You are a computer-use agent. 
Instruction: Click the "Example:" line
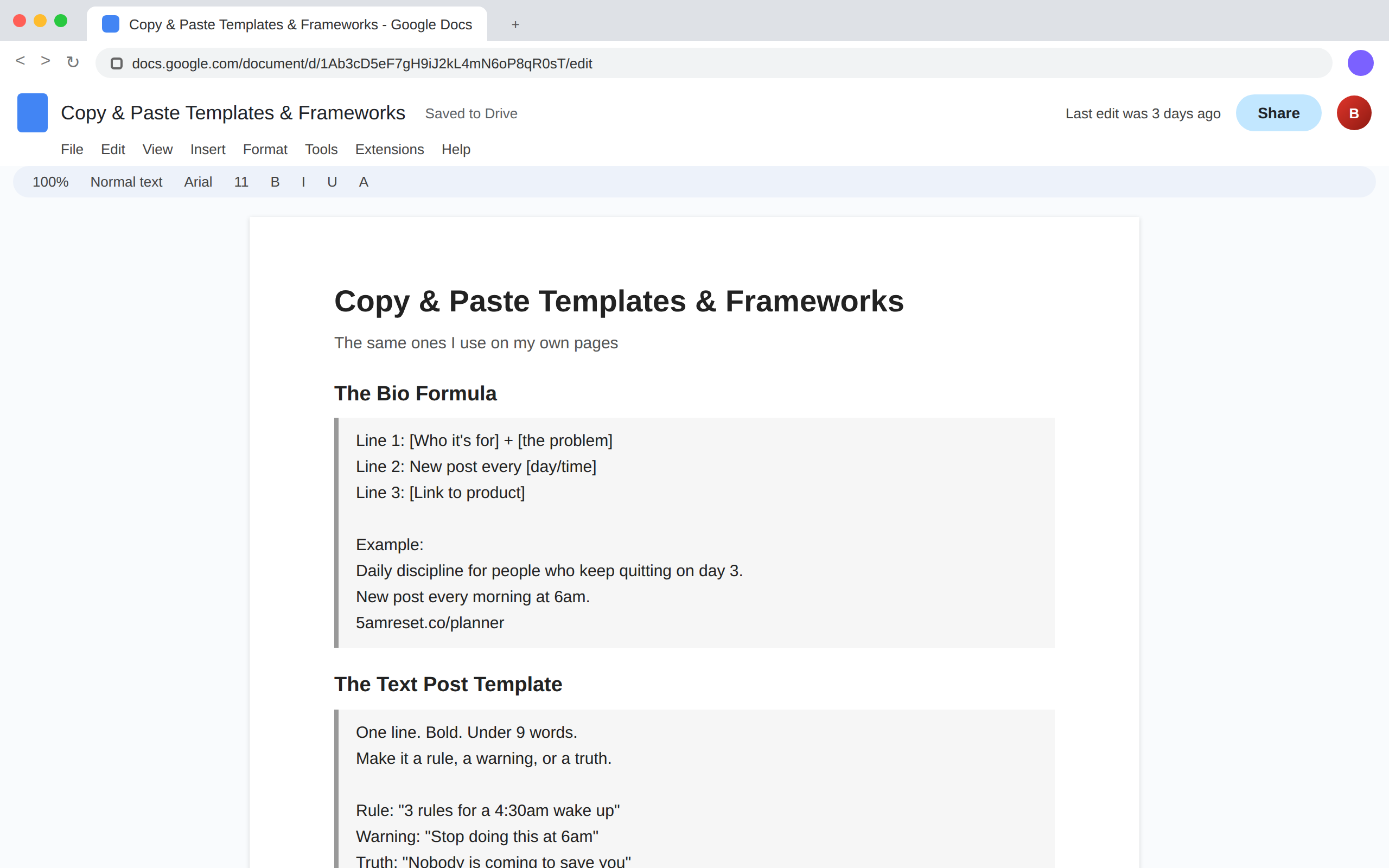389,545
